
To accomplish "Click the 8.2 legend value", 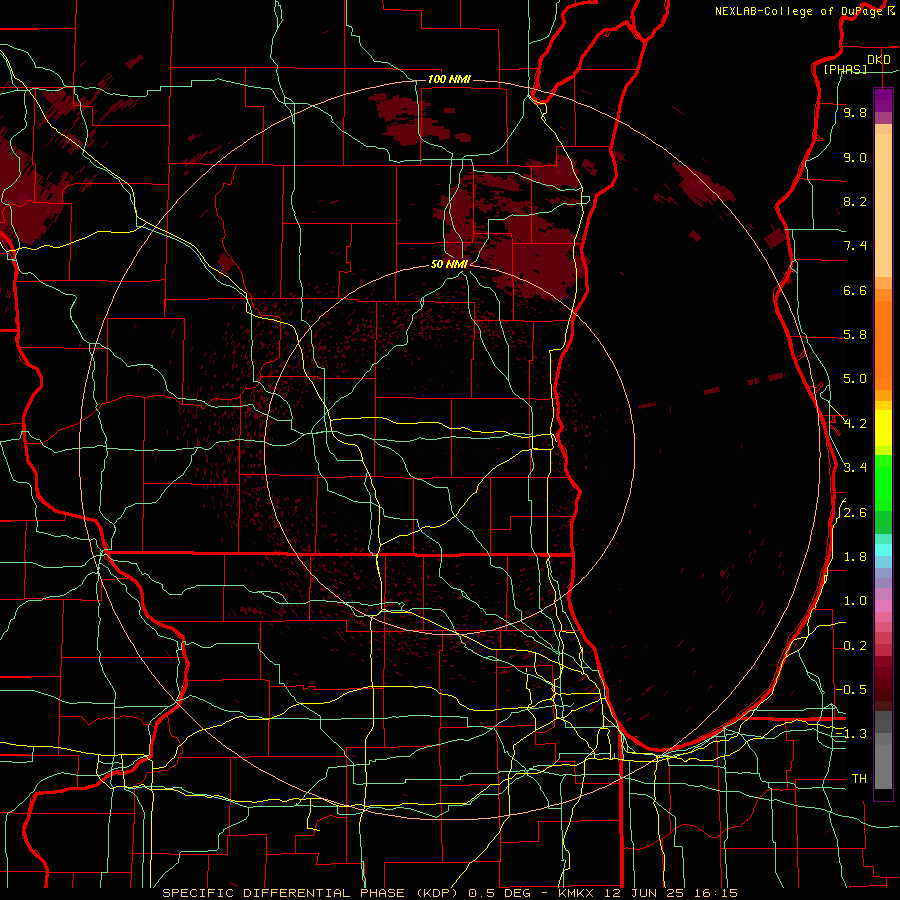I will (x=855, y=201).
